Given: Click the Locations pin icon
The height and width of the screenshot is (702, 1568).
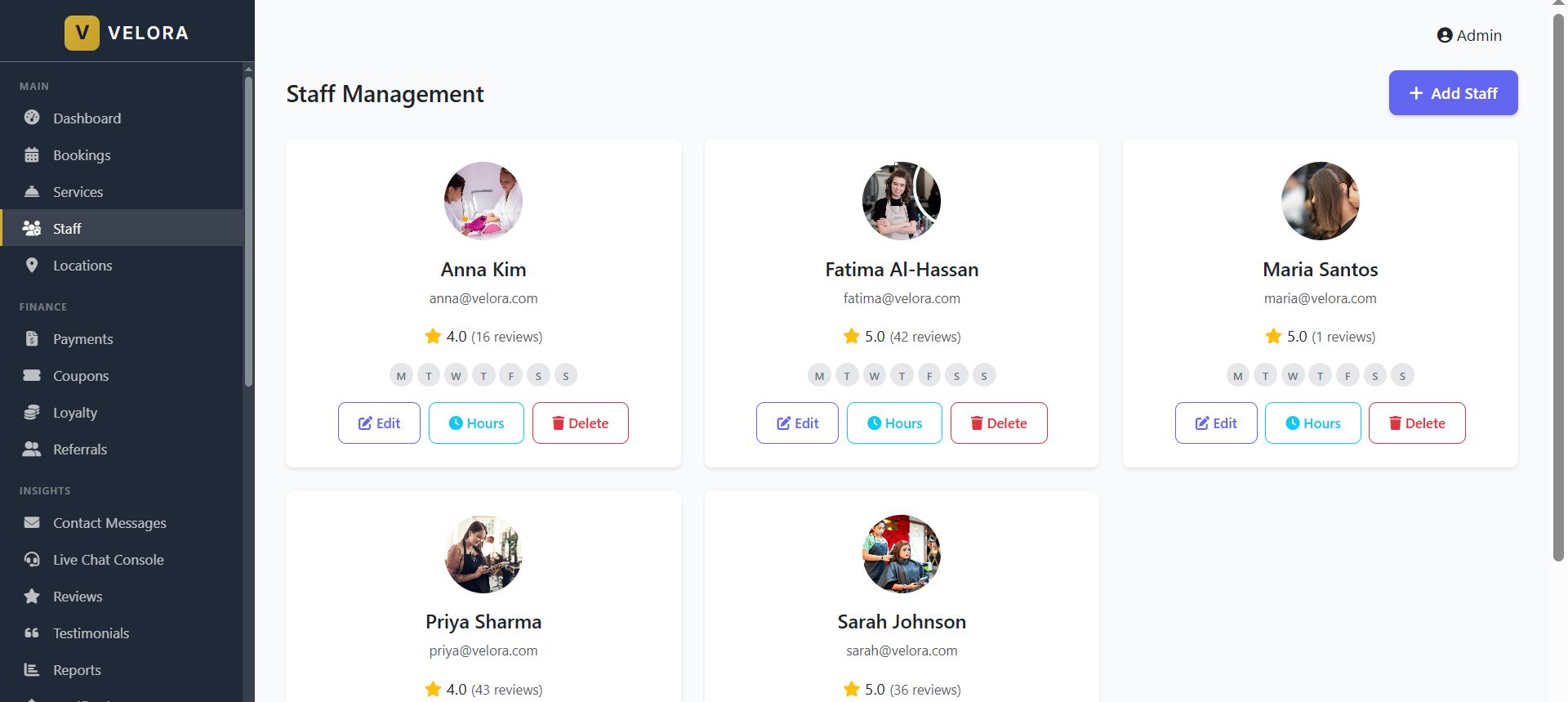Looking at the screenshot, I should tap(32, 265).
